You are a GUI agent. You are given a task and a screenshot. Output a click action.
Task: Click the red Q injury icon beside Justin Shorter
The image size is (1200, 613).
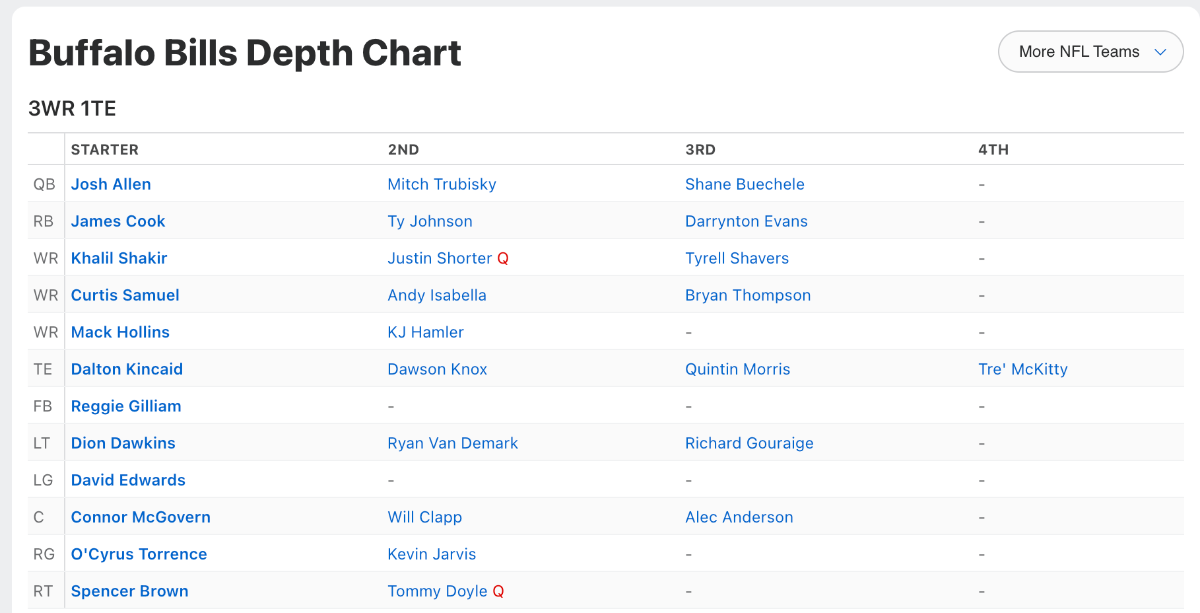tap(503, 258)
